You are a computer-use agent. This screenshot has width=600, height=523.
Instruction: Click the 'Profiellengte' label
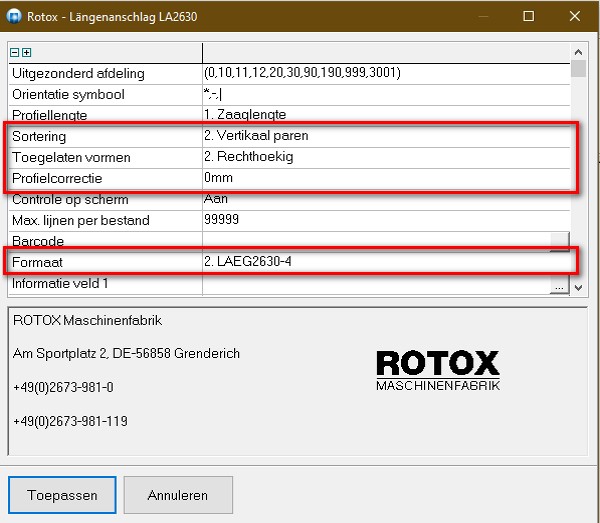[x=50, y=115]
